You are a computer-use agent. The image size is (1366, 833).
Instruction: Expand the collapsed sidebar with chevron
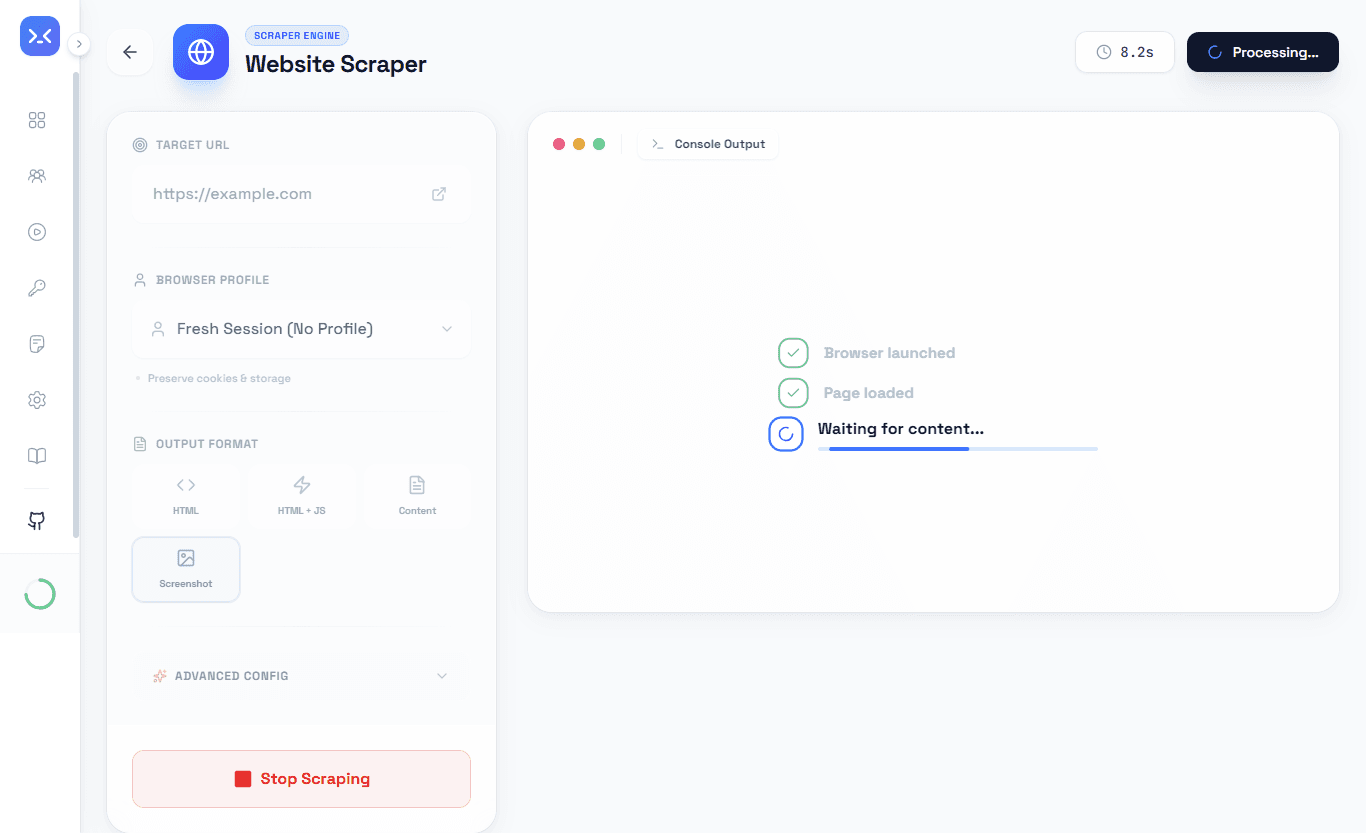[80, 44]
